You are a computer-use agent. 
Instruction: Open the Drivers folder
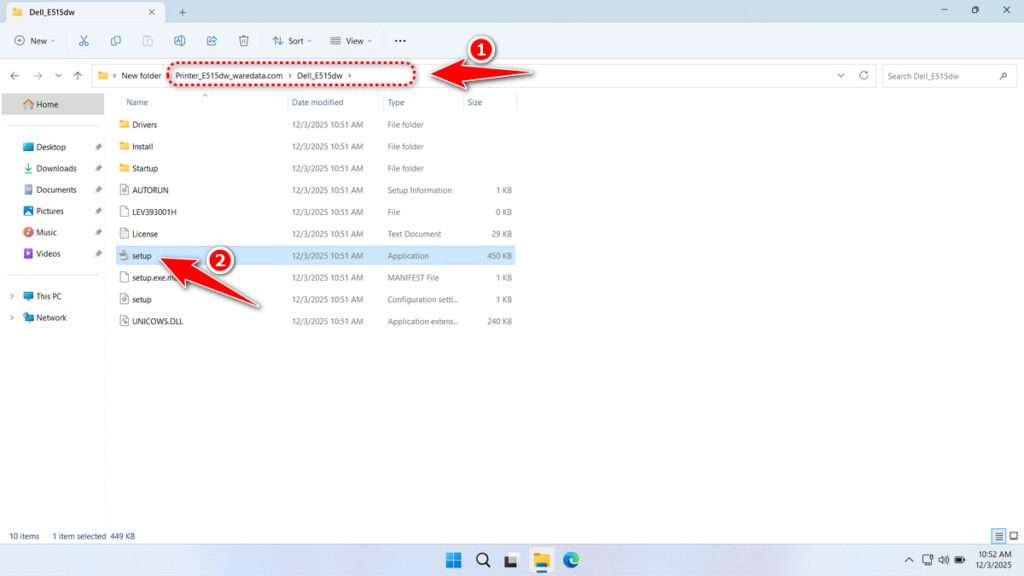(x=144, y=124)
